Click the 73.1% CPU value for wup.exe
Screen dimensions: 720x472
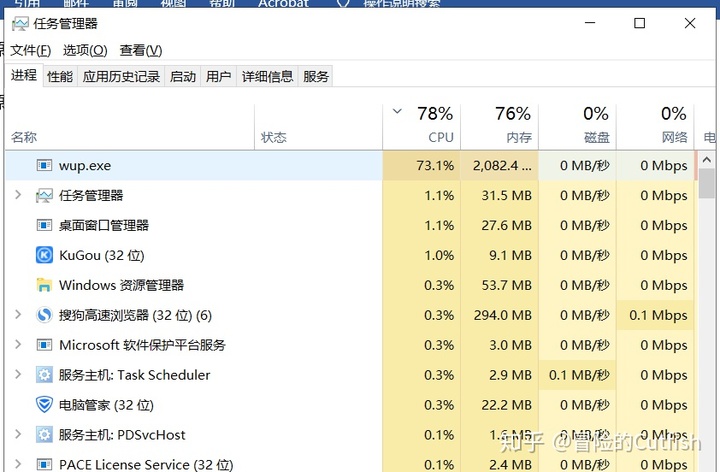(x=435, y=165)
